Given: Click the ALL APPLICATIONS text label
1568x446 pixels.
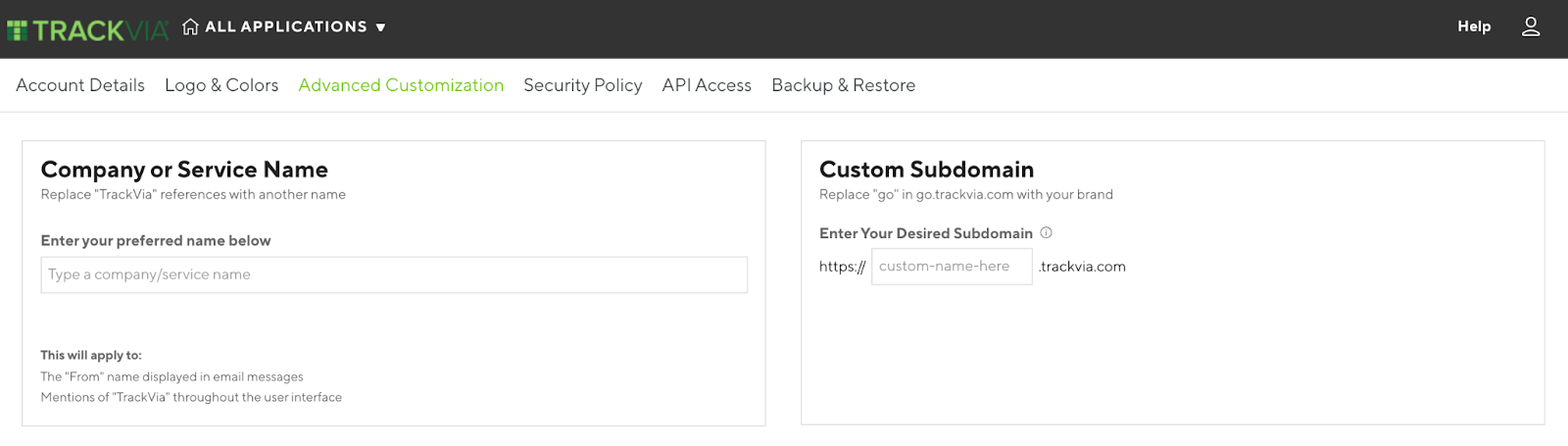Looking at the screenshot, I should pos(286,26).
